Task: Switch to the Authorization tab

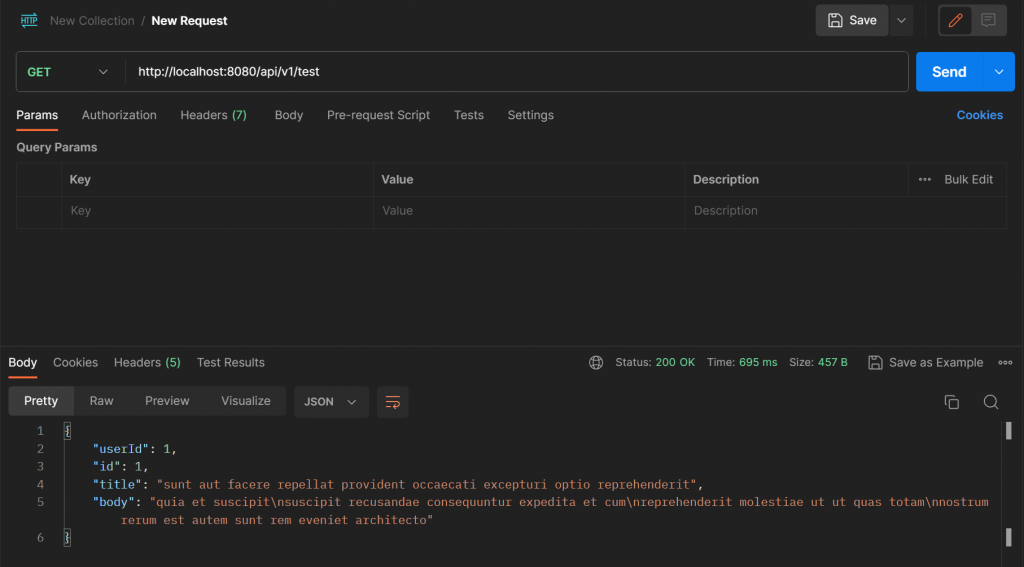Action: point(119,115)
